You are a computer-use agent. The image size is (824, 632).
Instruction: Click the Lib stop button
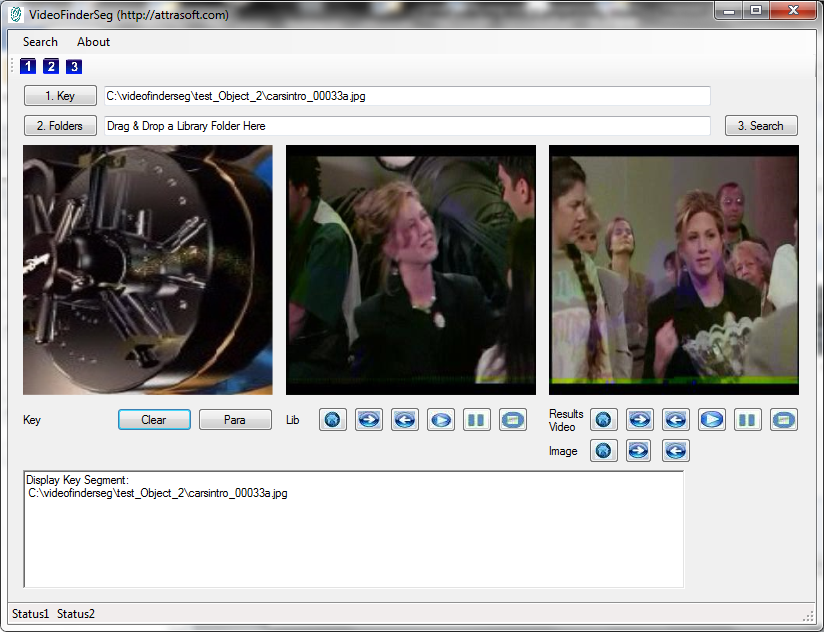513,420
